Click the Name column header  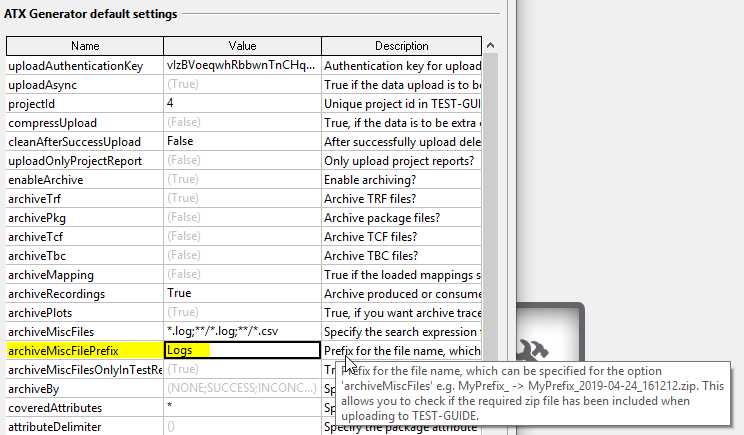point(85,46)
